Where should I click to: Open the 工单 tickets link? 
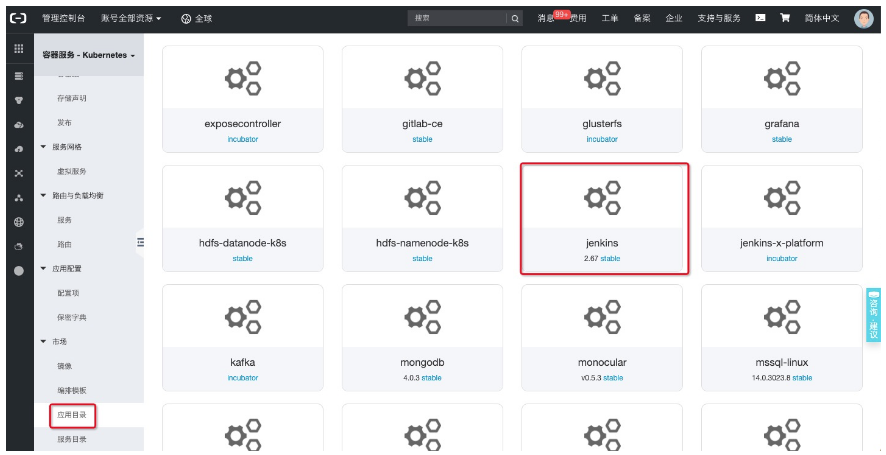(x=610, y=19)
